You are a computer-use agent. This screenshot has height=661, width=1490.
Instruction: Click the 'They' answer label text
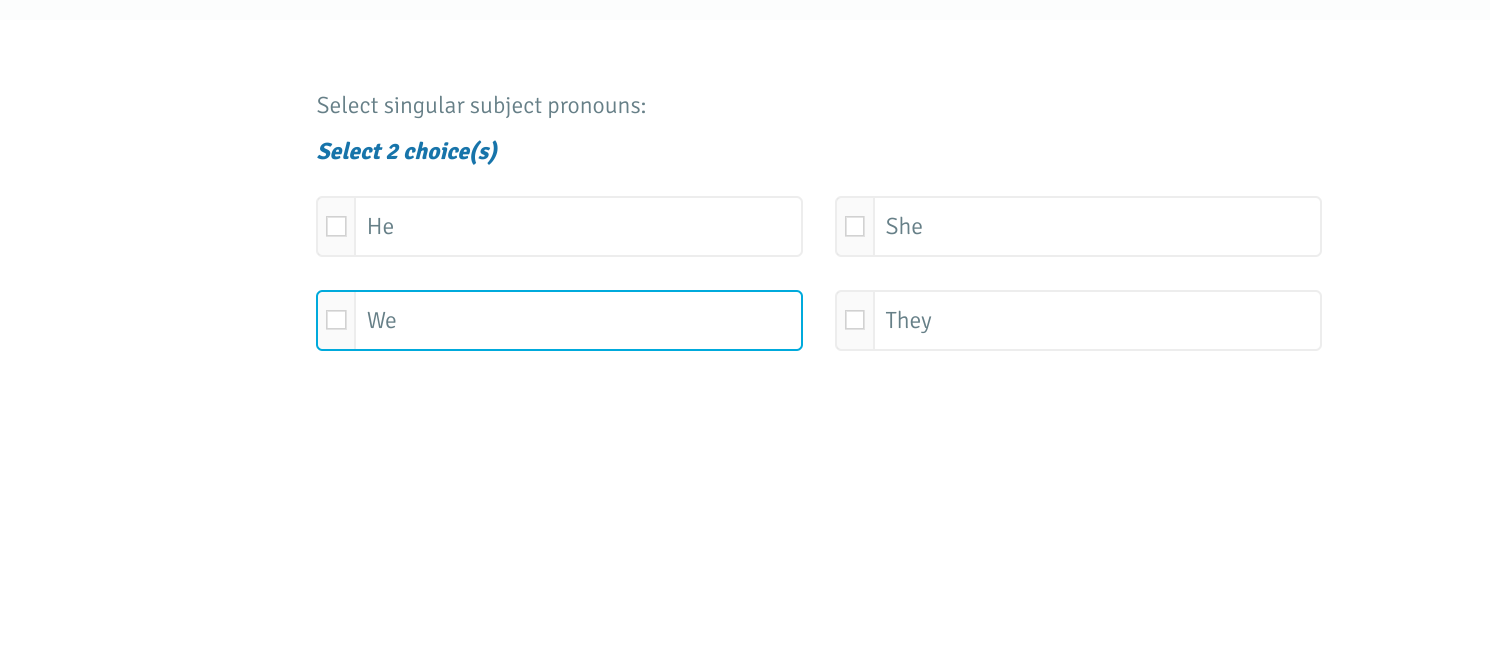(908, 321)
